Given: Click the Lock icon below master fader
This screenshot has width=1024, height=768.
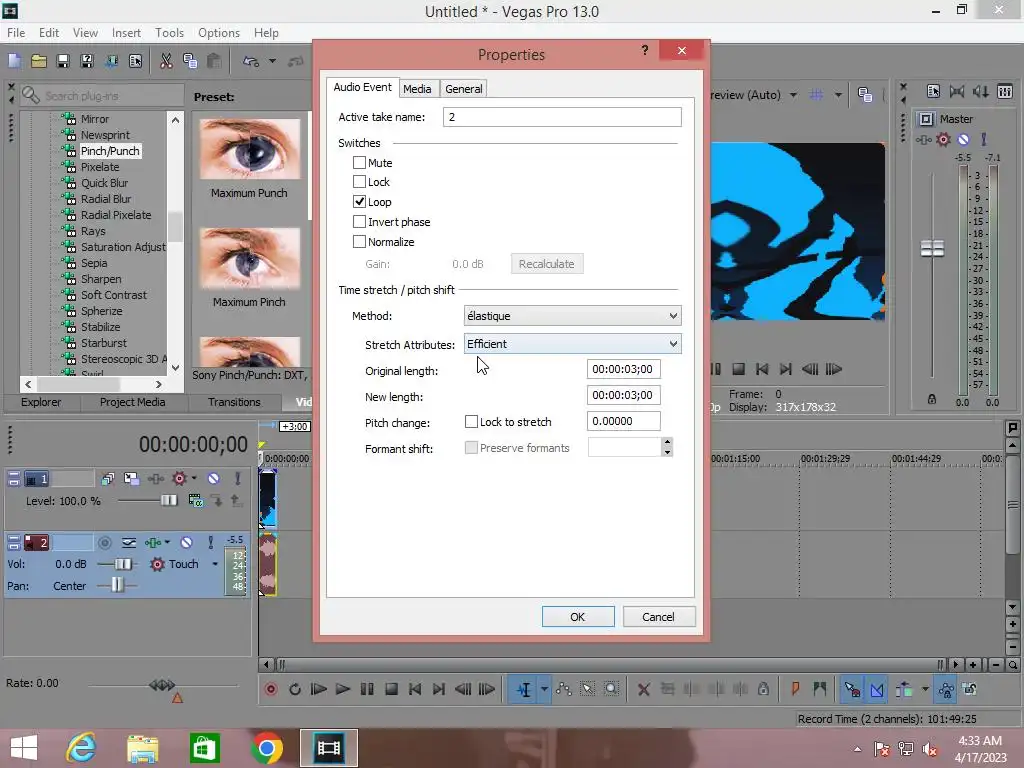Looking at the screenshot, I should pyautogui.click(x=932, y=399).
